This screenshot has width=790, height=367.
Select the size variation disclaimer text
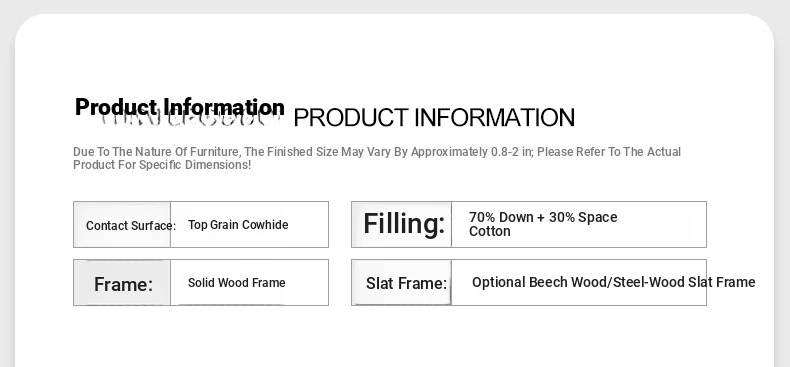click(x=377, y=158)
